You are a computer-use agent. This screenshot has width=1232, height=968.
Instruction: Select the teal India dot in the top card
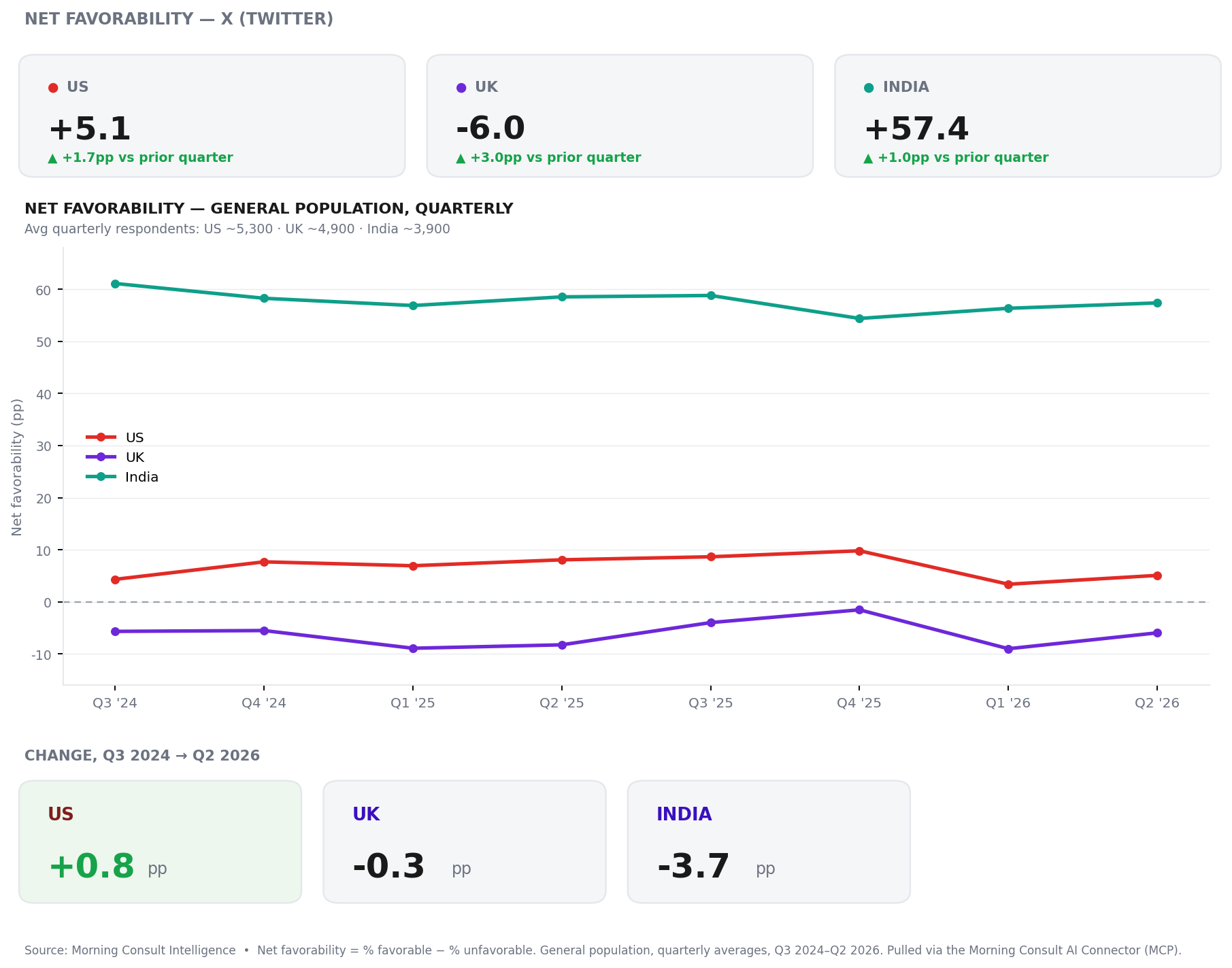[869, 88]
